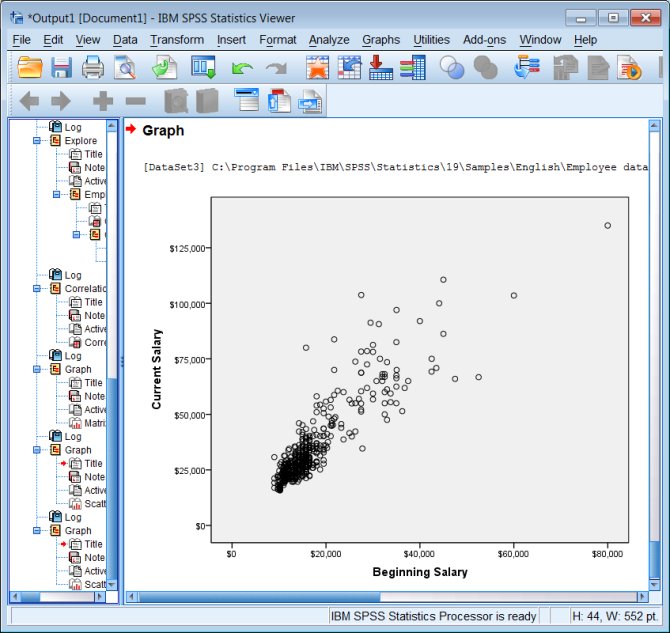Viewport: 670px width, 633px height.
Task: Click the Current Salary axis label
Action: (x=157, y=369)
